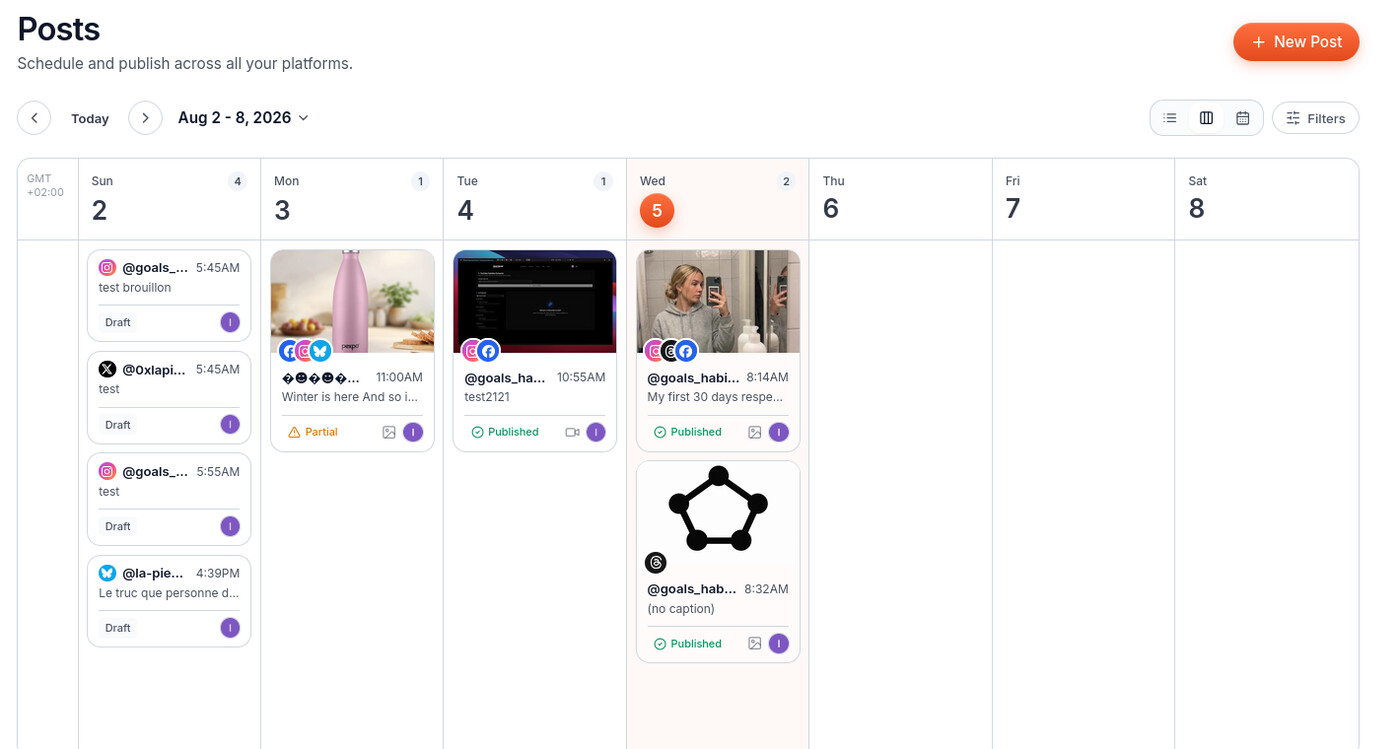Click Wednesday post count badge 2
This screenshot has height=749, width=1400.
786,181
